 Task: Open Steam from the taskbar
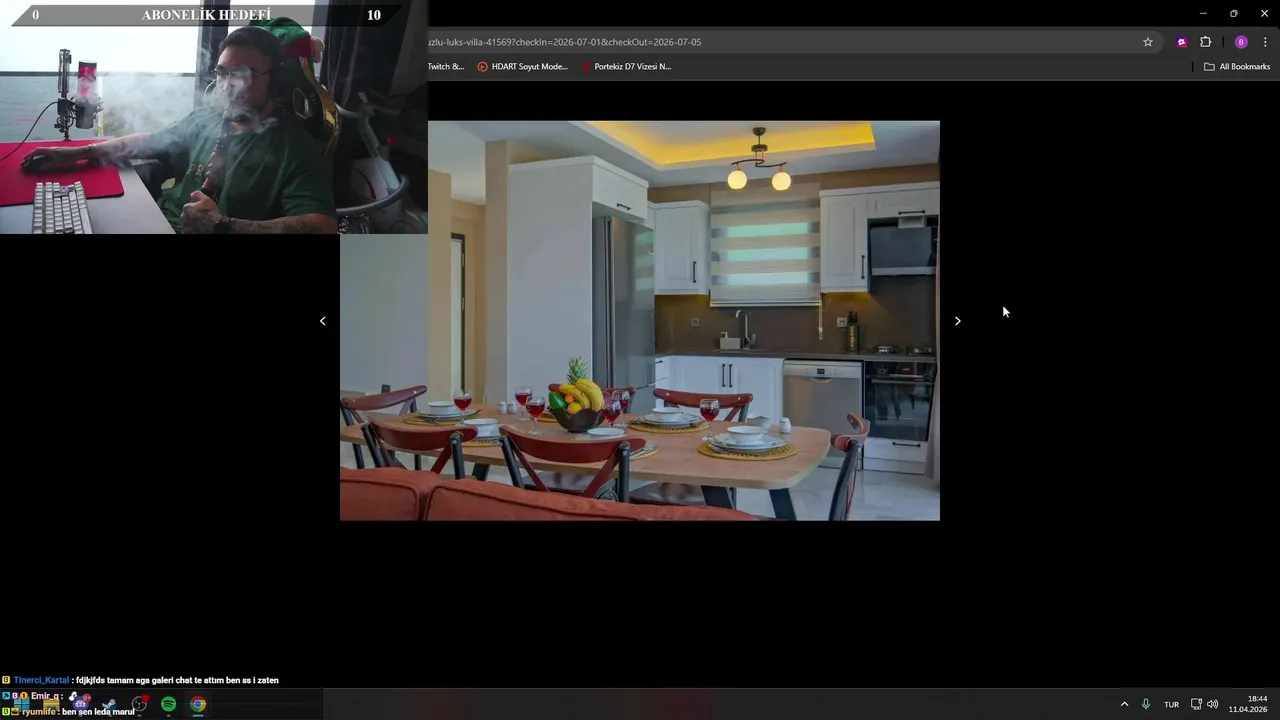click(x=110, y=704)
